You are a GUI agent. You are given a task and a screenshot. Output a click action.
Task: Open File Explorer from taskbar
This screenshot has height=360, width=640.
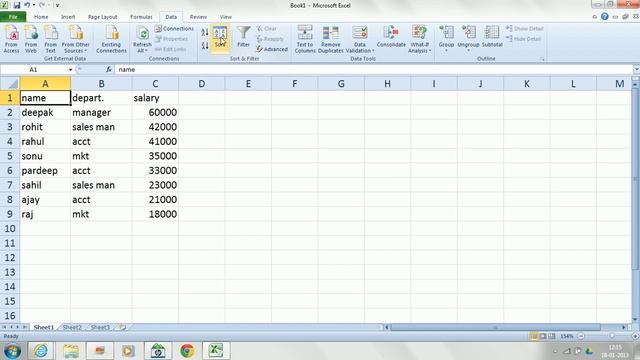pos(71,351)
